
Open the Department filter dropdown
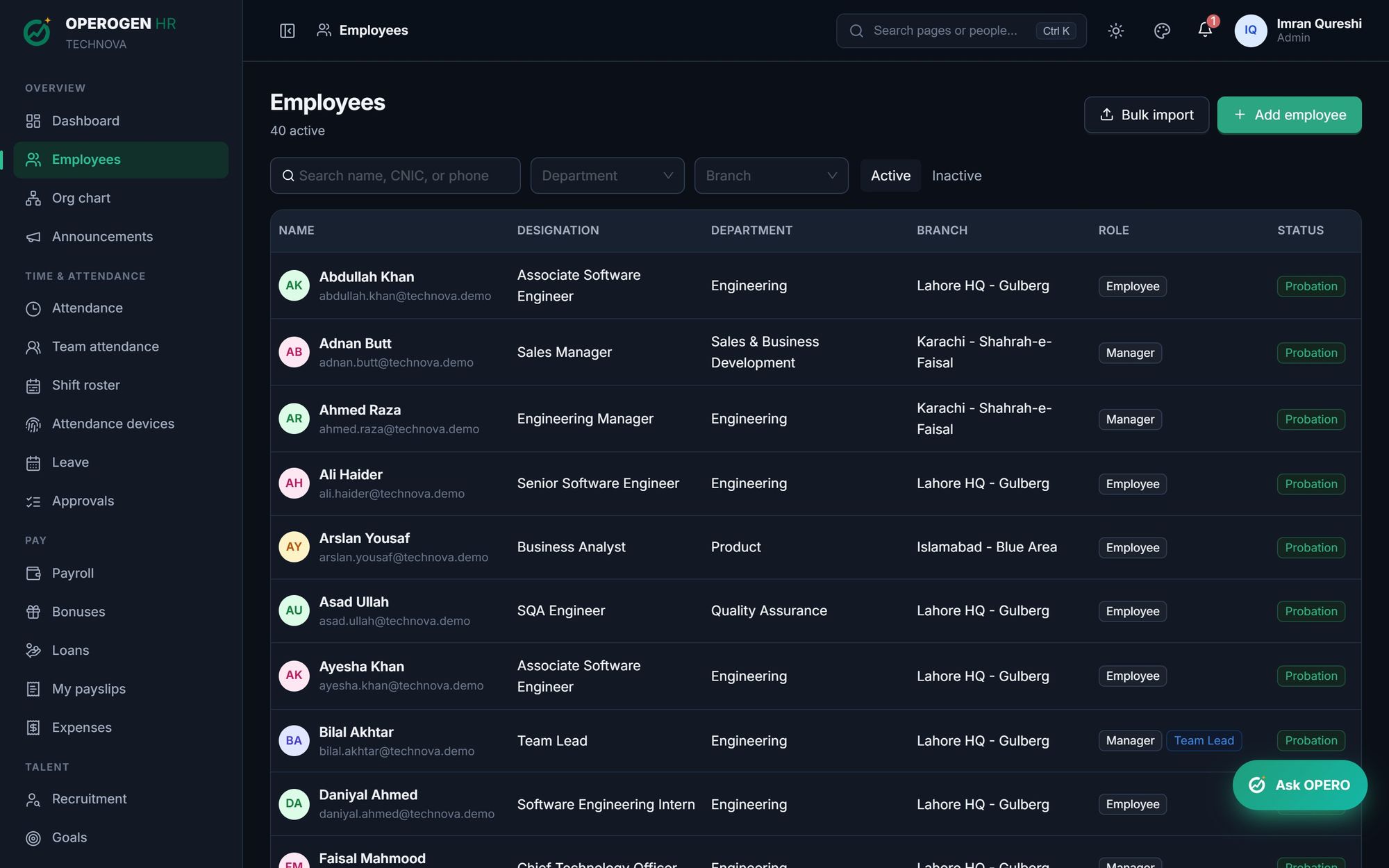pyautogui.click(x=607, y=176)
